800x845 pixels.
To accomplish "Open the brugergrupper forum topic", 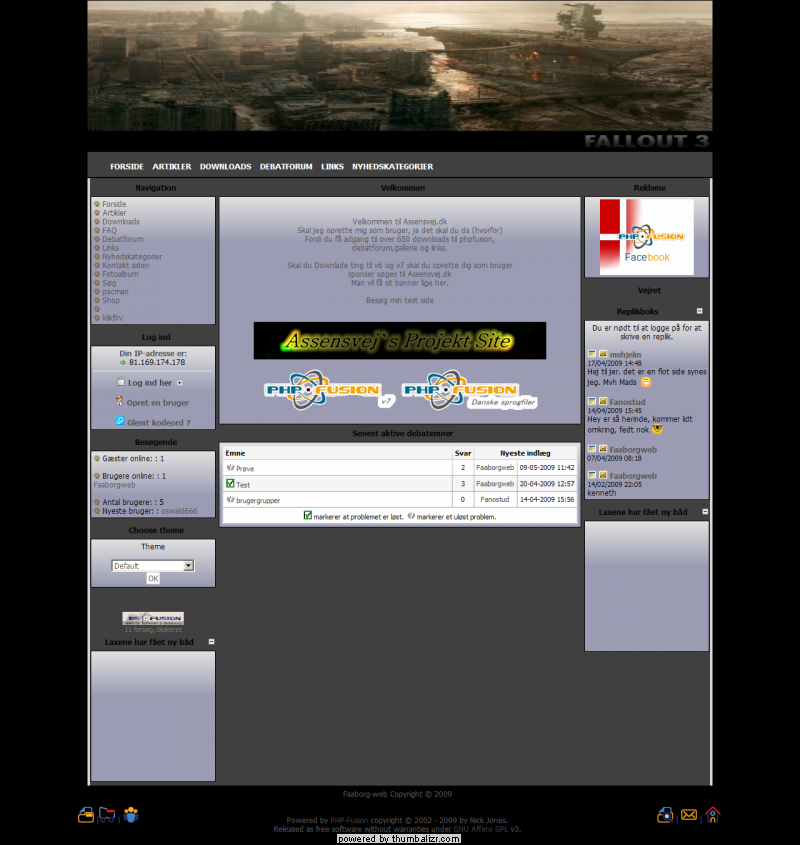I will (258, 500).
